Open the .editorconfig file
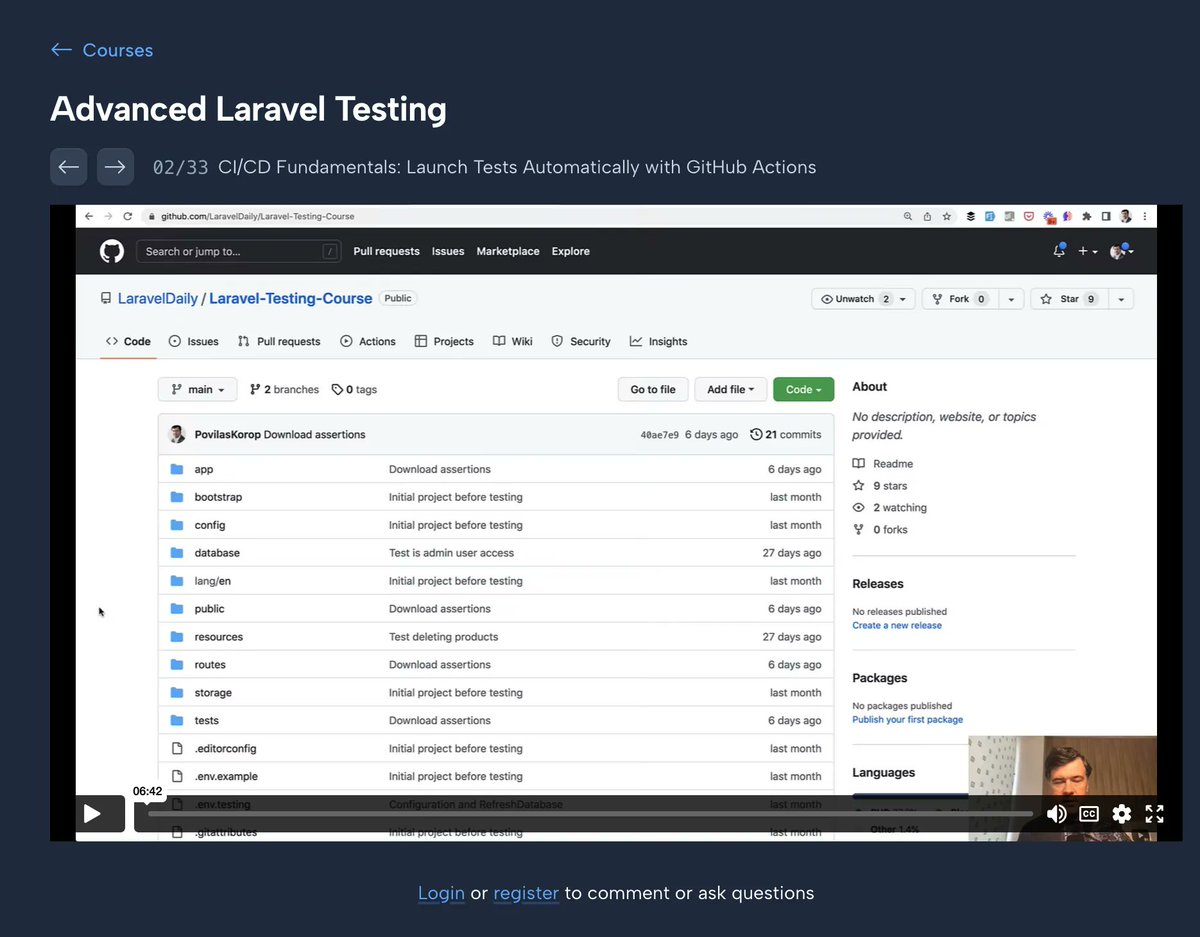The width and height of the screenshot is (1200, 937). 225,749
